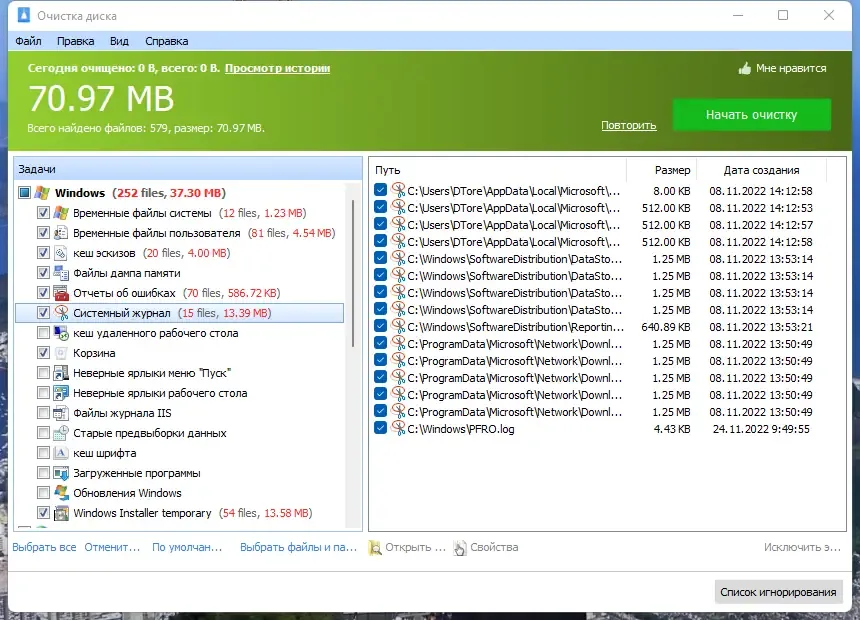Viewport: 860px width, 620px height.
Task: Click the 'Начать очистку' button
Action: 751,115
